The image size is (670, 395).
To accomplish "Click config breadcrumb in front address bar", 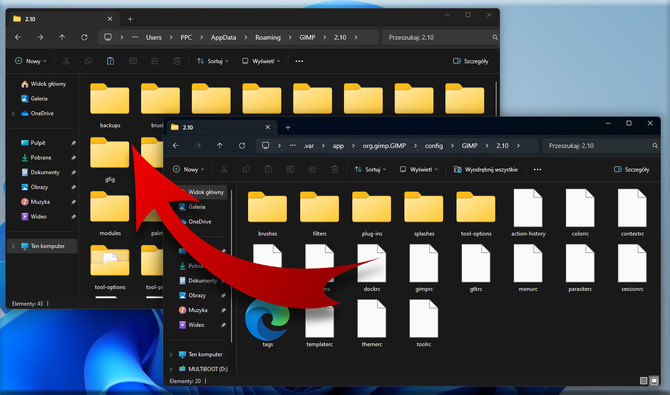I will point(434,146).
